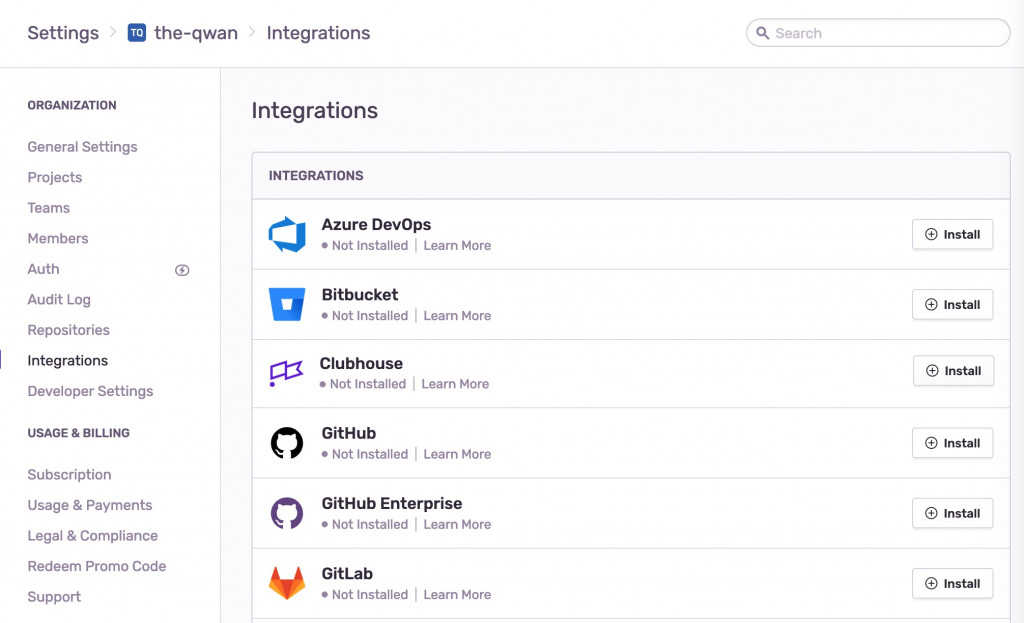This screenshot has width=1024, height=623.
Task: Open Repositories in sidebar
Action: click(69, 330)
